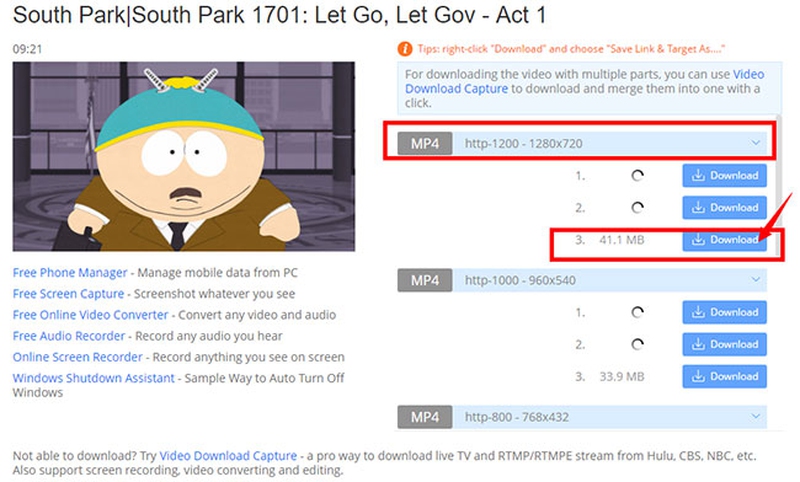Download part 2 of 960x540 video
Screen dimensions: 800x482
click(724, 344)
